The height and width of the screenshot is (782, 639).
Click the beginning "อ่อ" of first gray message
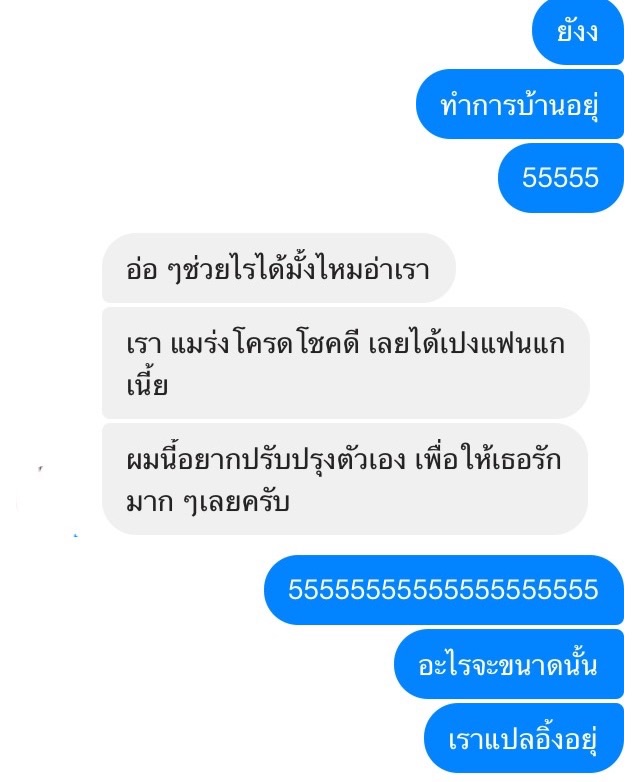click(x=142, y=269)
